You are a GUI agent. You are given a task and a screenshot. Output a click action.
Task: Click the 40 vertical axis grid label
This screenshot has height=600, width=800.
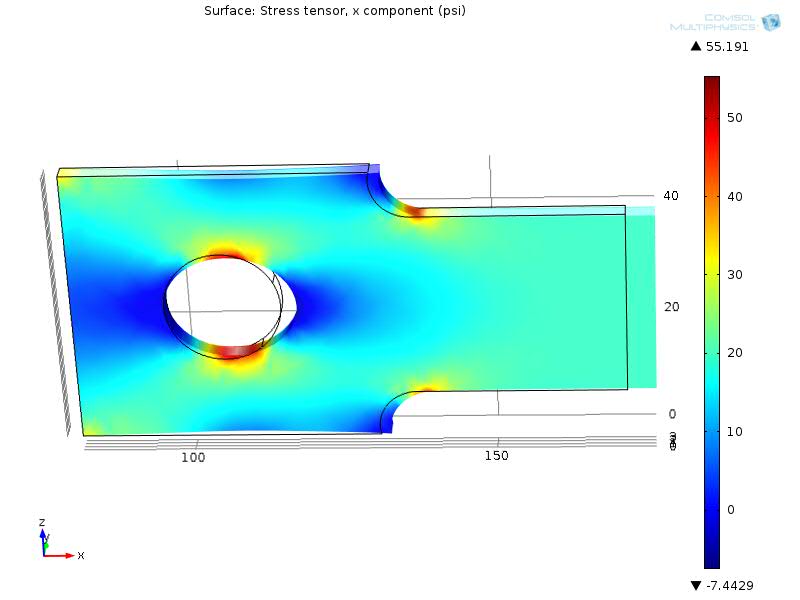tap(671, 196)
